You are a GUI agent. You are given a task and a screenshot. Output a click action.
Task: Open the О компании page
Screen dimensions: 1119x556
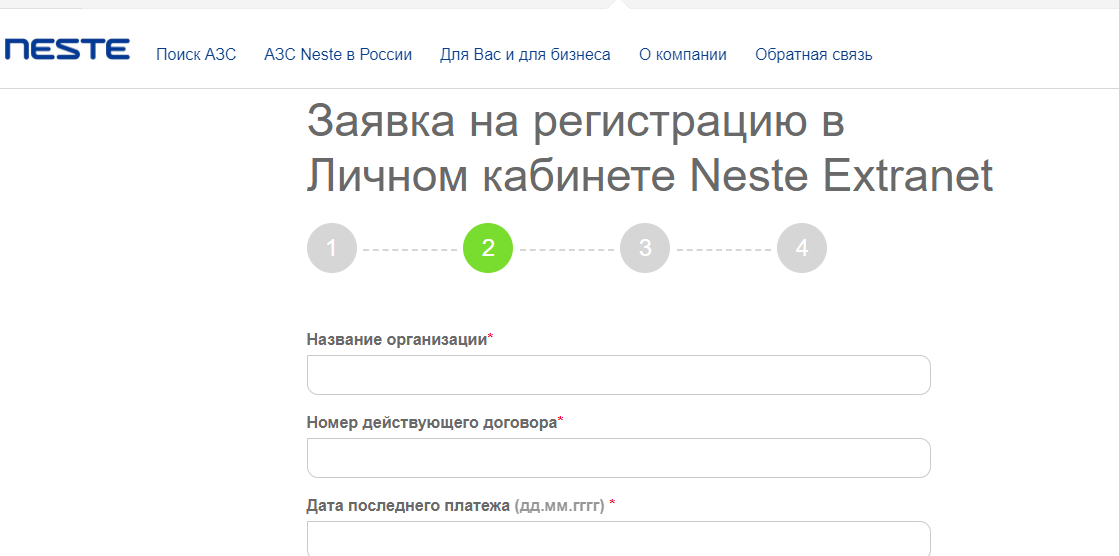683,55
